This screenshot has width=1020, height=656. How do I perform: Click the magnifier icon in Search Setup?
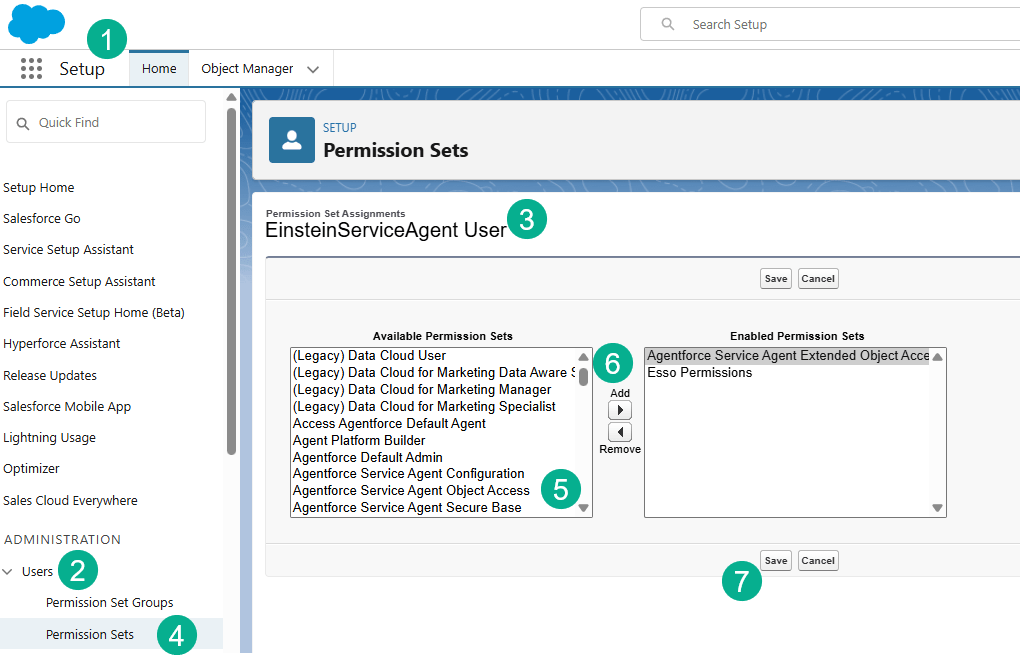(668, 24)
